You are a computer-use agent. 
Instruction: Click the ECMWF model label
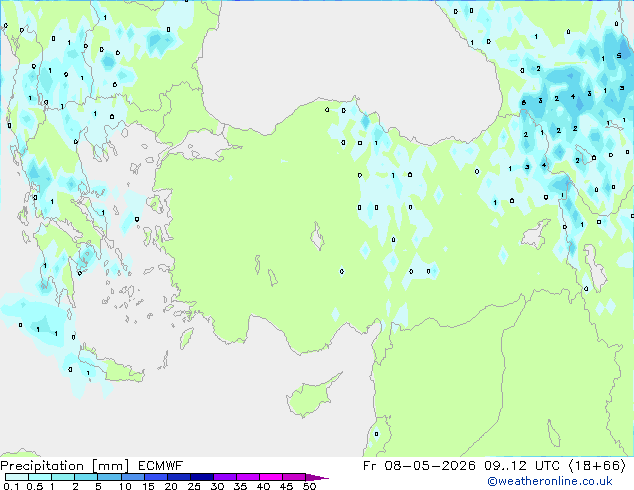[x=161, y=466]
